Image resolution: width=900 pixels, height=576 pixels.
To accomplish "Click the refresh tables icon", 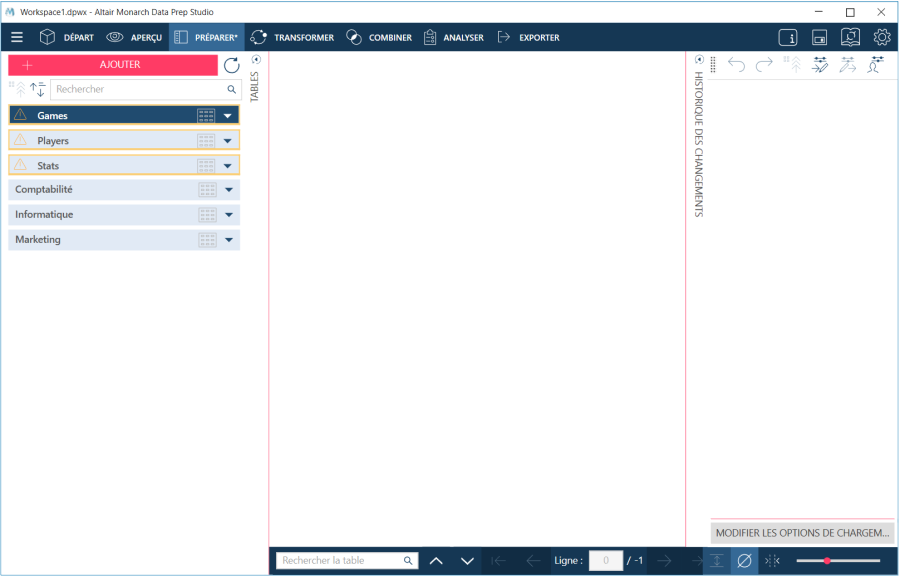I will (231, 65).
